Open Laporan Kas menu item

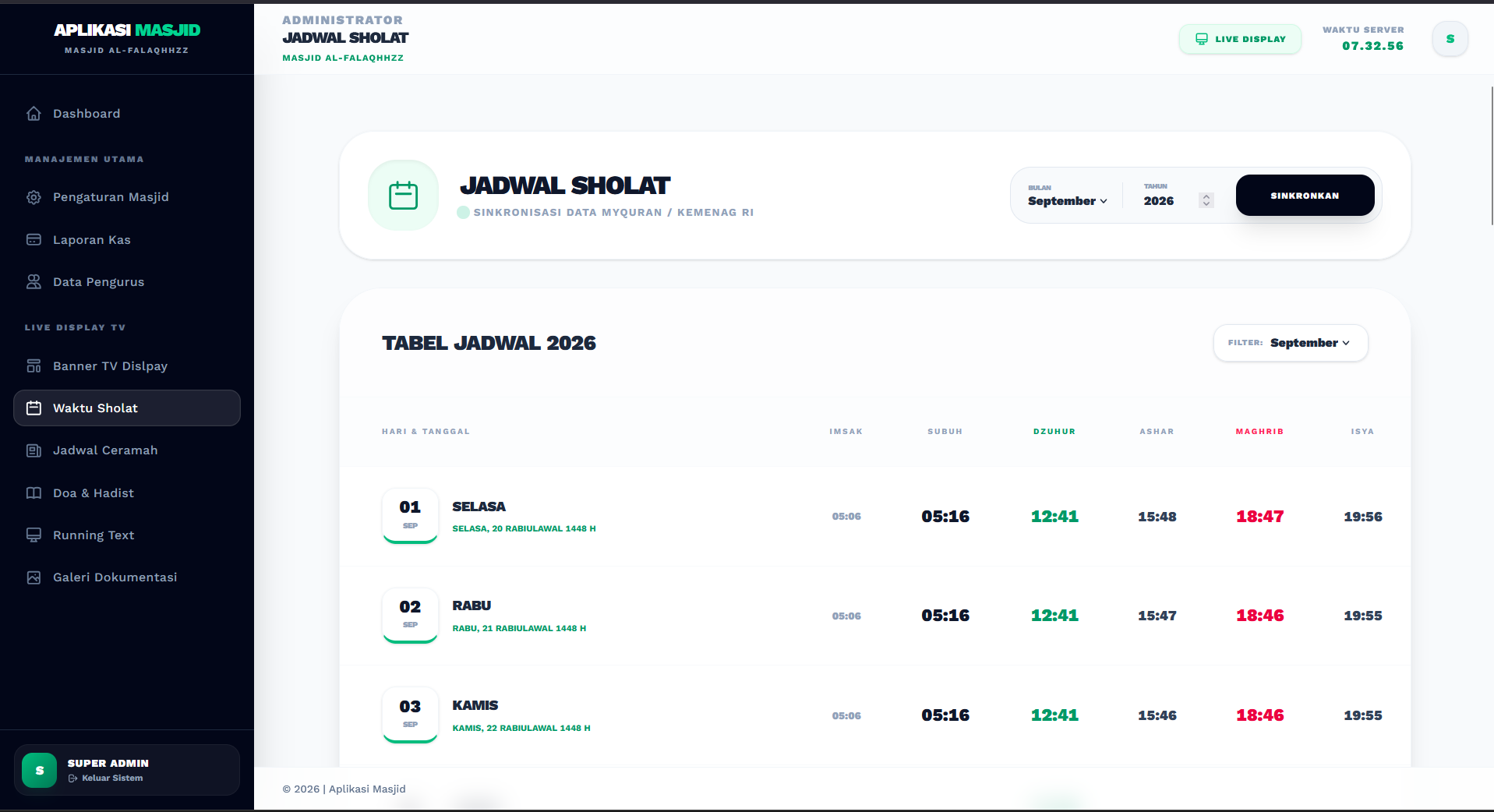[127, 240]
